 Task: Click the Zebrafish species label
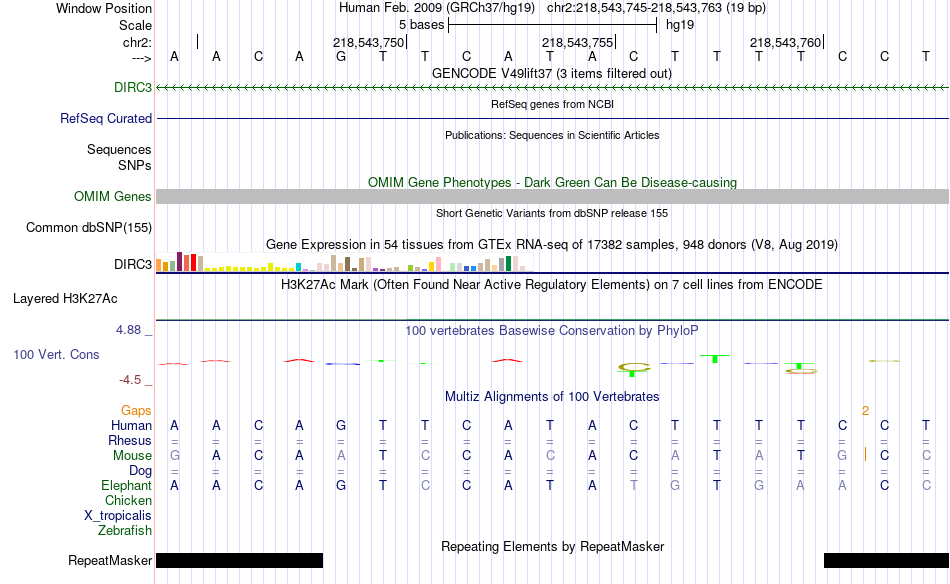pyautogui.click(x=125, y=530)
